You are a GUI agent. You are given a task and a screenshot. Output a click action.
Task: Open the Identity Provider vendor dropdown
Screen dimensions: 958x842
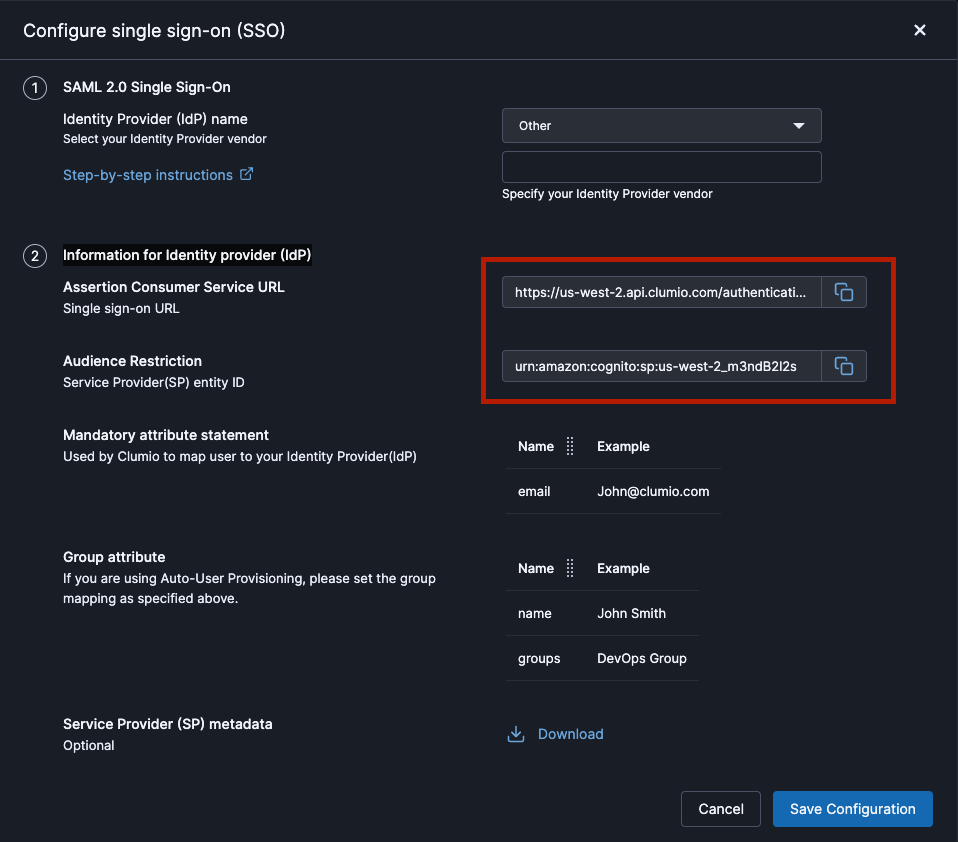[x=661, y=125]
